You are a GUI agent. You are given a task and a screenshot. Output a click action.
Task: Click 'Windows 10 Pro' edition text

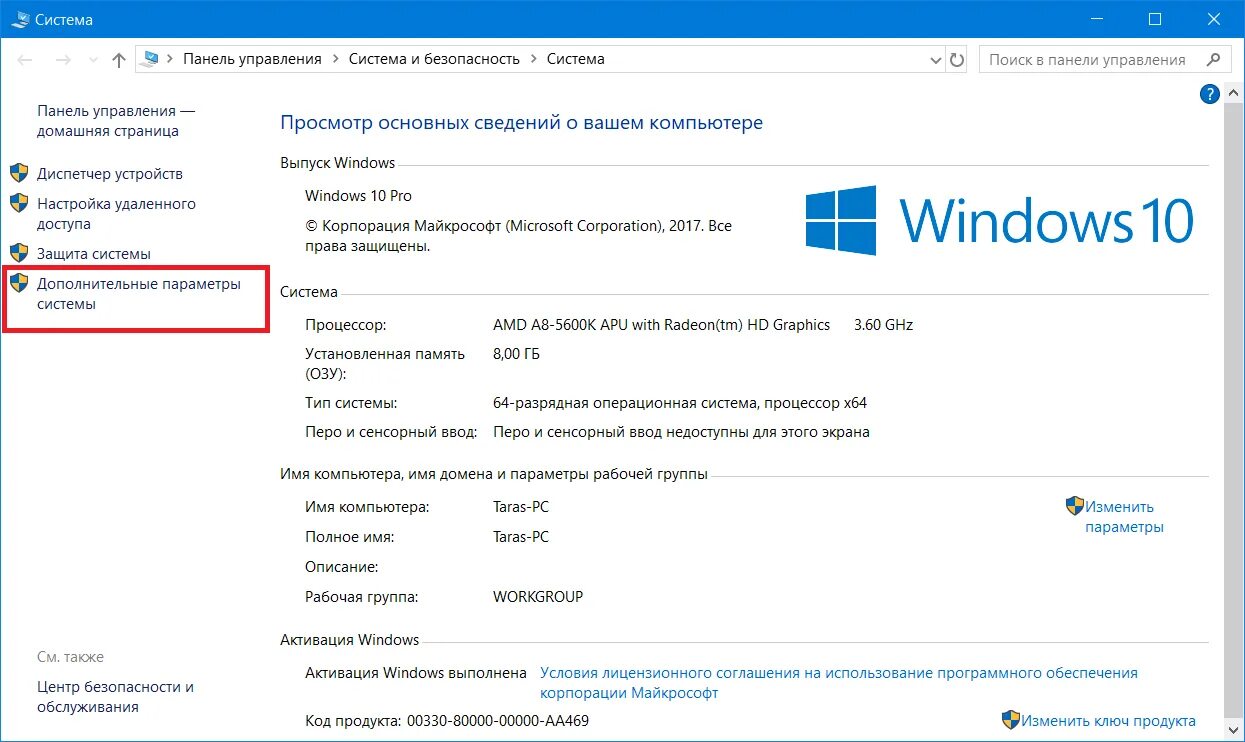358,196
